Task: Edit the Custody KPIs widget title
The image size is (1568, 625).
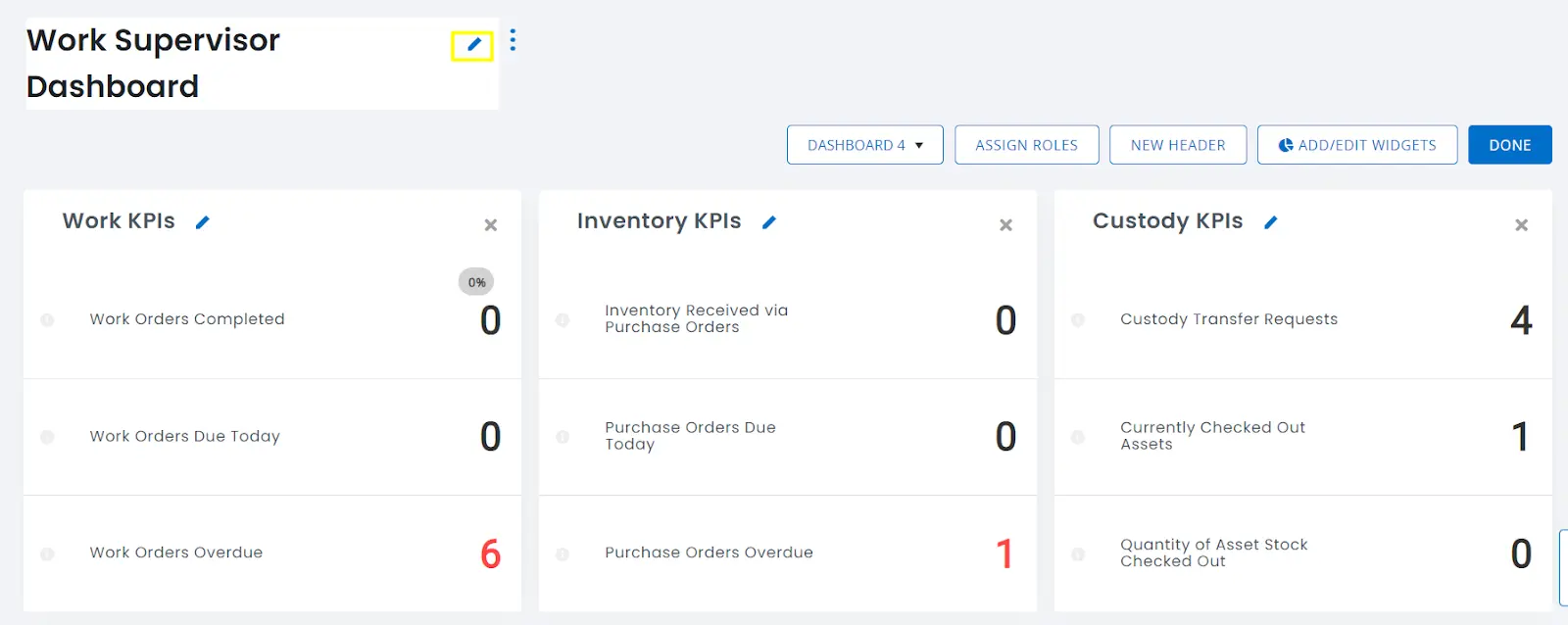Action: coord(1271,222)
